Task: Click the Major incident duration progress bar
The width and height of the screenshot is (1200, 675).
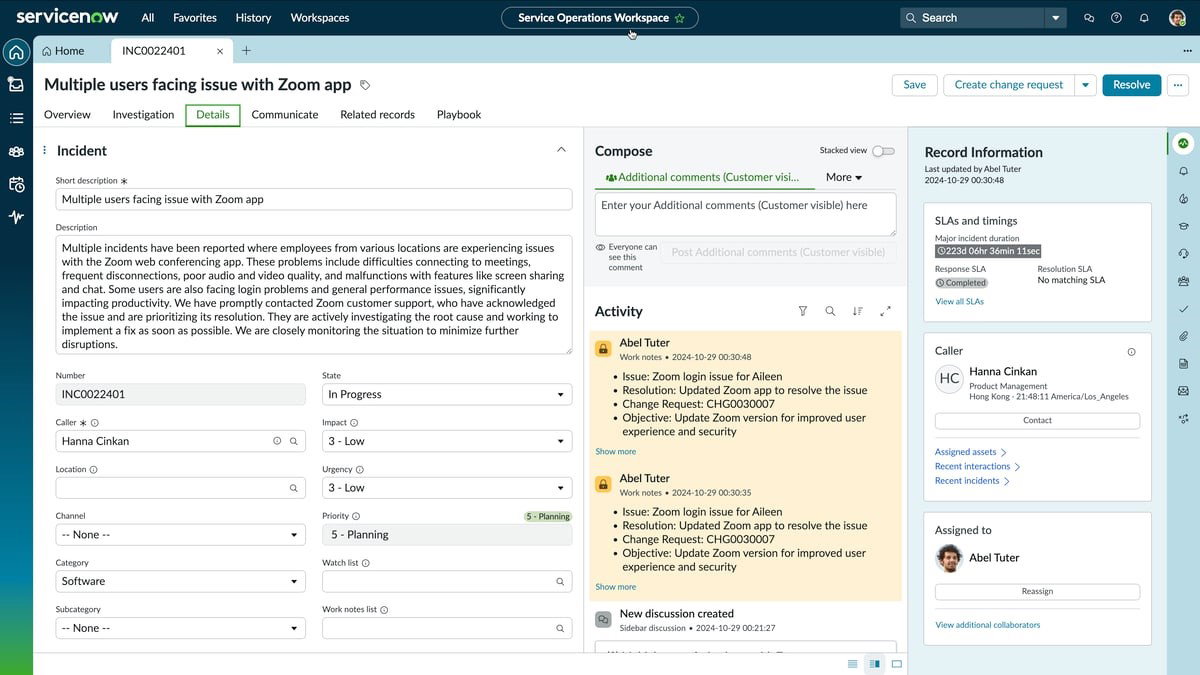Action: (988, 251)
